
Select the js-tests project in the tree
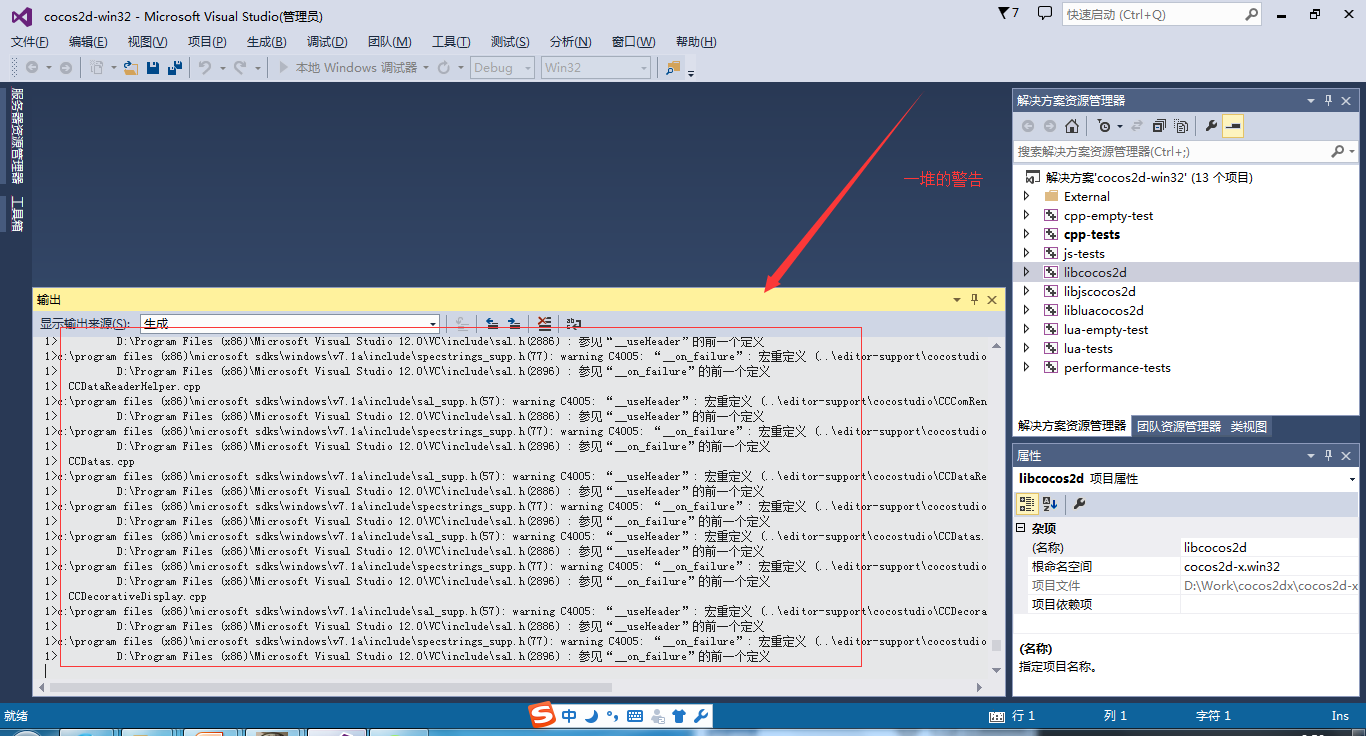coord(1084,254)
